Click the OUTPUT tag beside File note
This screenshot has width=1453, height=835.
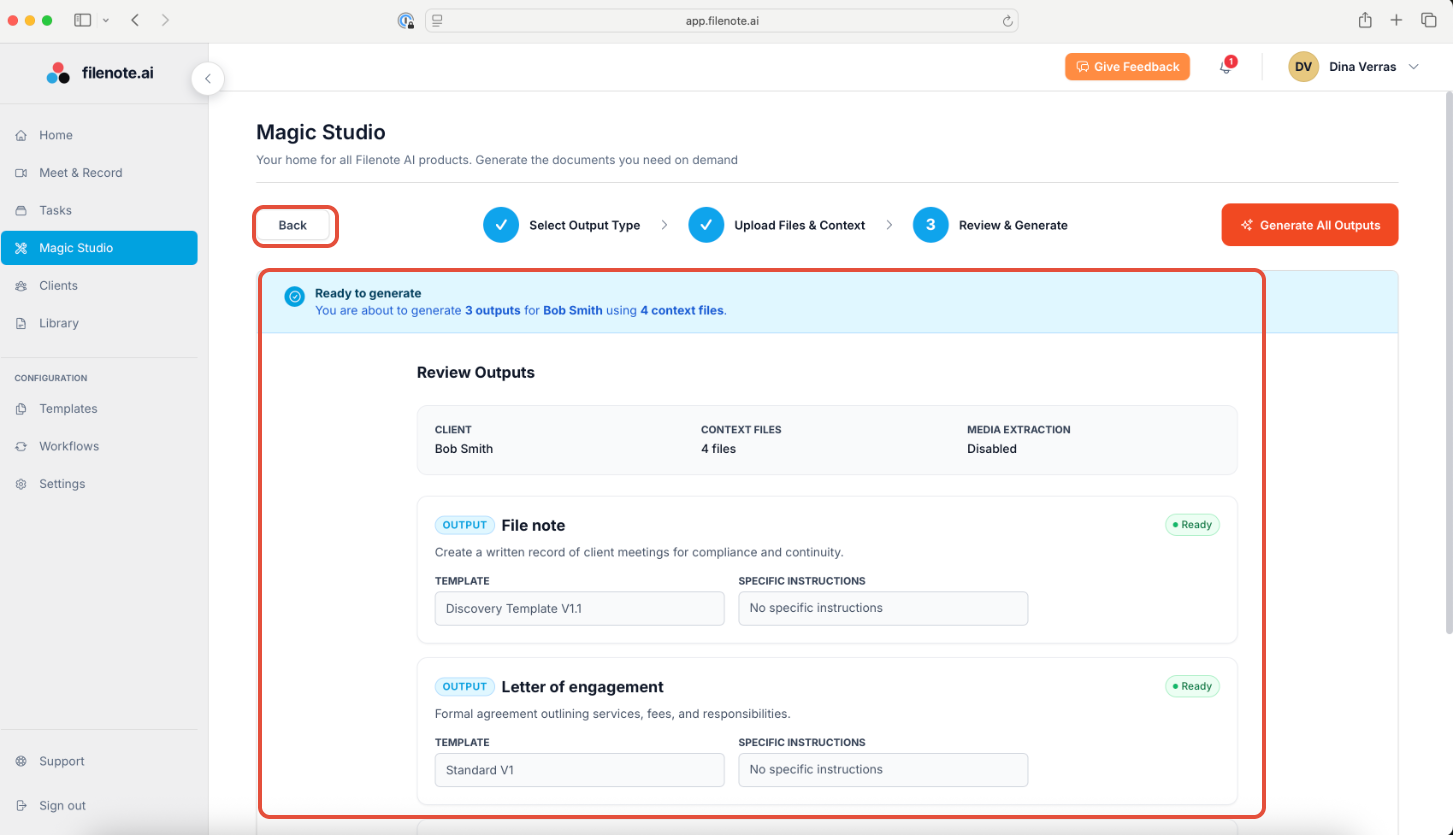coord(464,525)
